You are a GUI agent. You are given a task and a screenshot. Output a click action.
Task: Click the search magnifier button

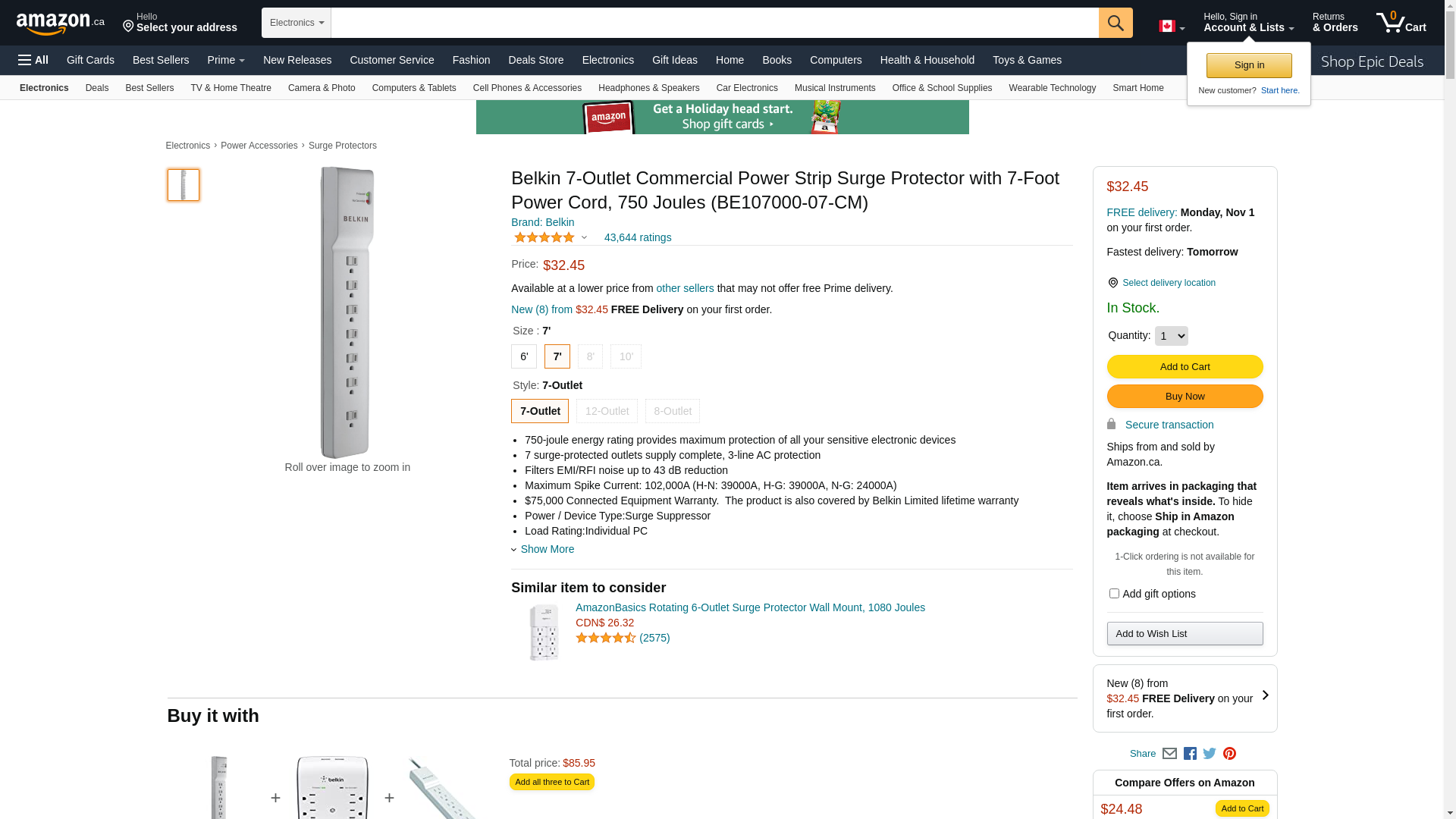point(1116,23)
